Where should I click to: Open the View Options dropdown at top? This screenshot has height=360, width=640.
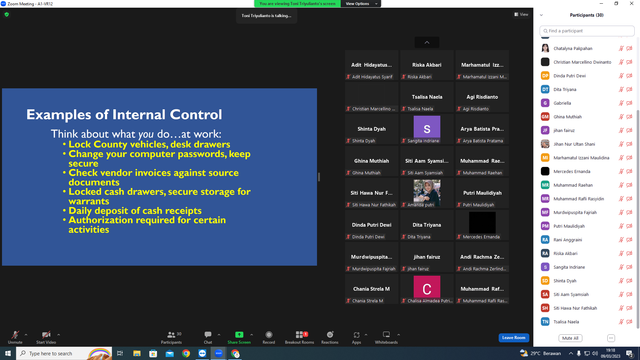pyautogui.click(x=361, y=4)
